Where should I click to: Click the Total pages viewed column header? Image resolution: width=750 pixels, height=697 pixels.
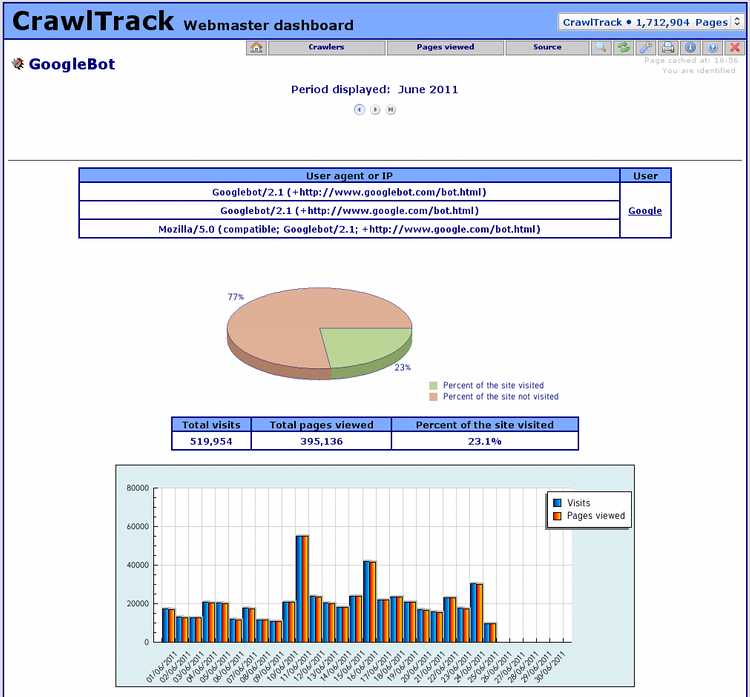321,425
